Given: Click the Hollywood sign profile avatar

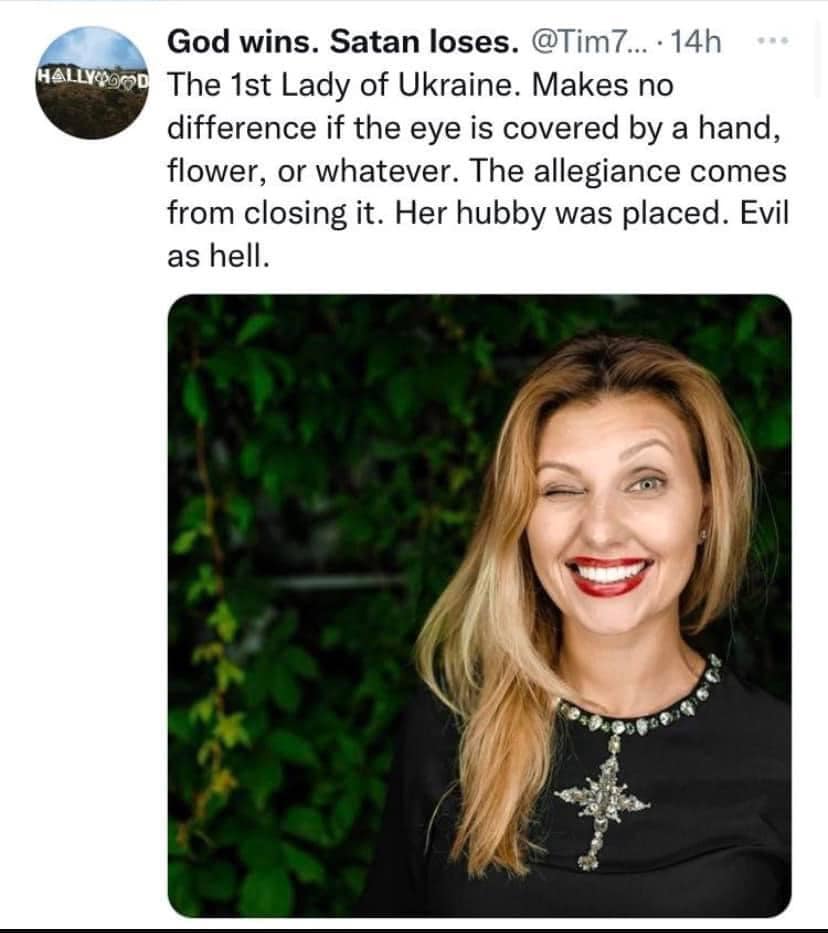Looking at the screenshot, I should point(91,82).
